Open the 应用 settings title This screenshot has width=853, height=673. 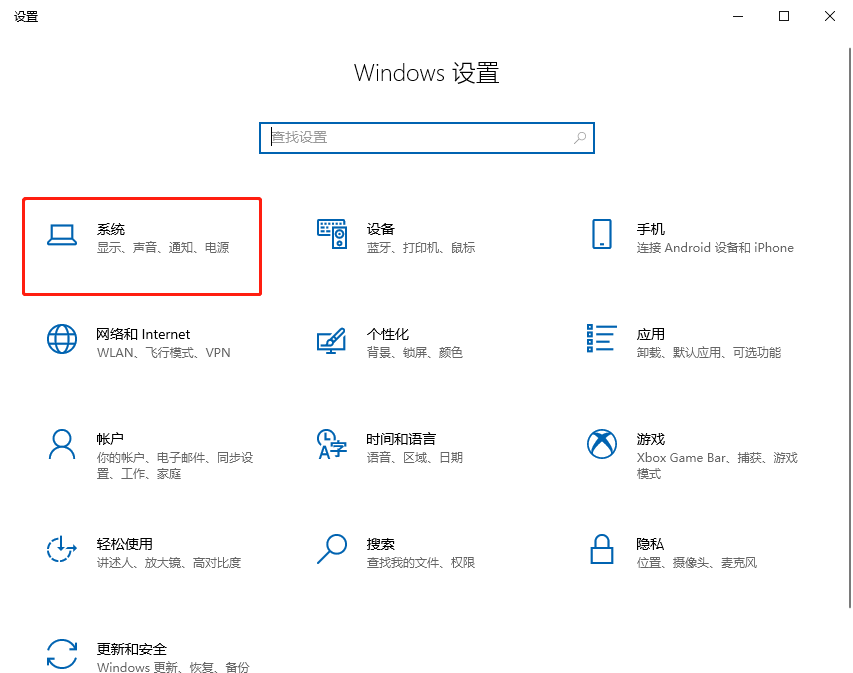[651, 334]
